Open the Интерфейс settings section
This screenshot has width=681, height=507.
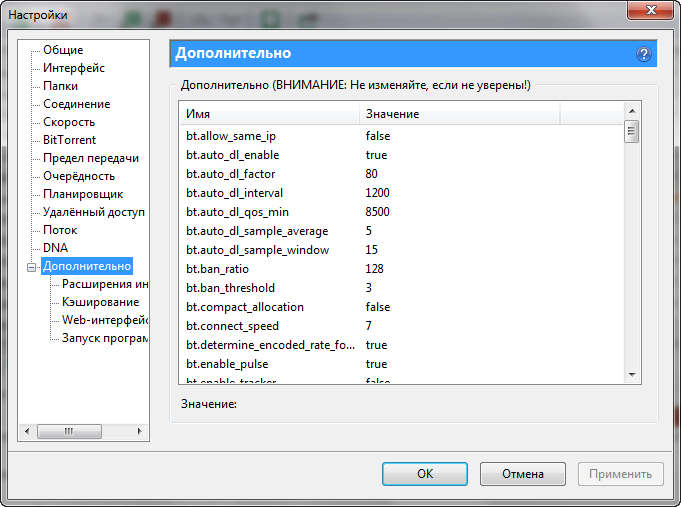coord(73,68)
